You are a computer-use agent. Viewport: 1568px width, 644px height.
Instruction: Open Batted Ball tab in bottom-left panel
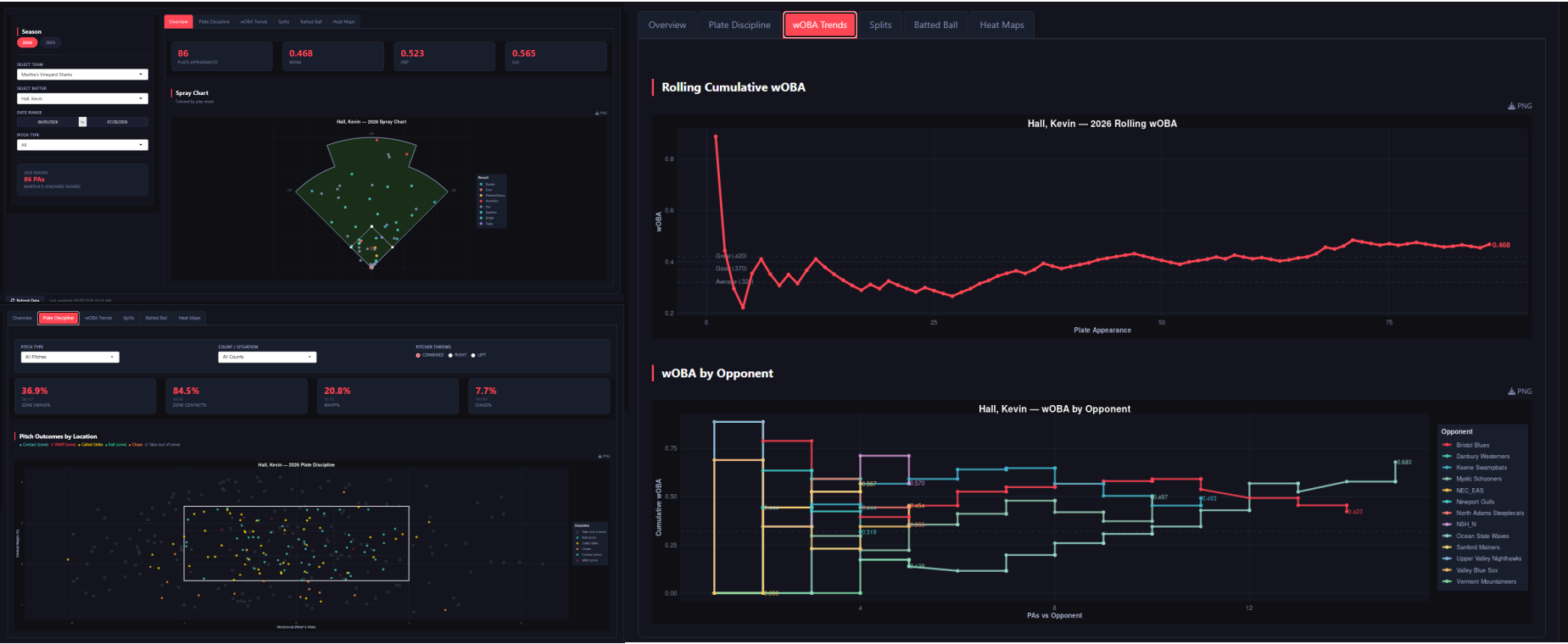tap(156, 318)
